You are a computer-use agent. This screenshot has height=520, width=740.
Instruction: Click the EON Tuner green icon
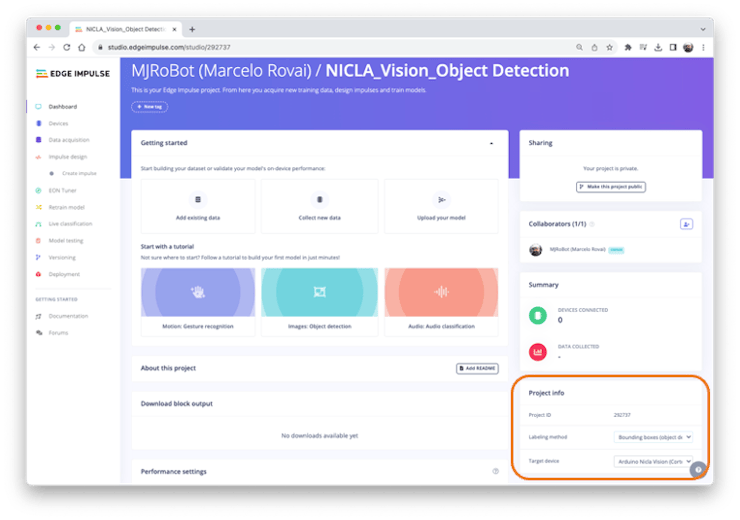pos(38,191)
